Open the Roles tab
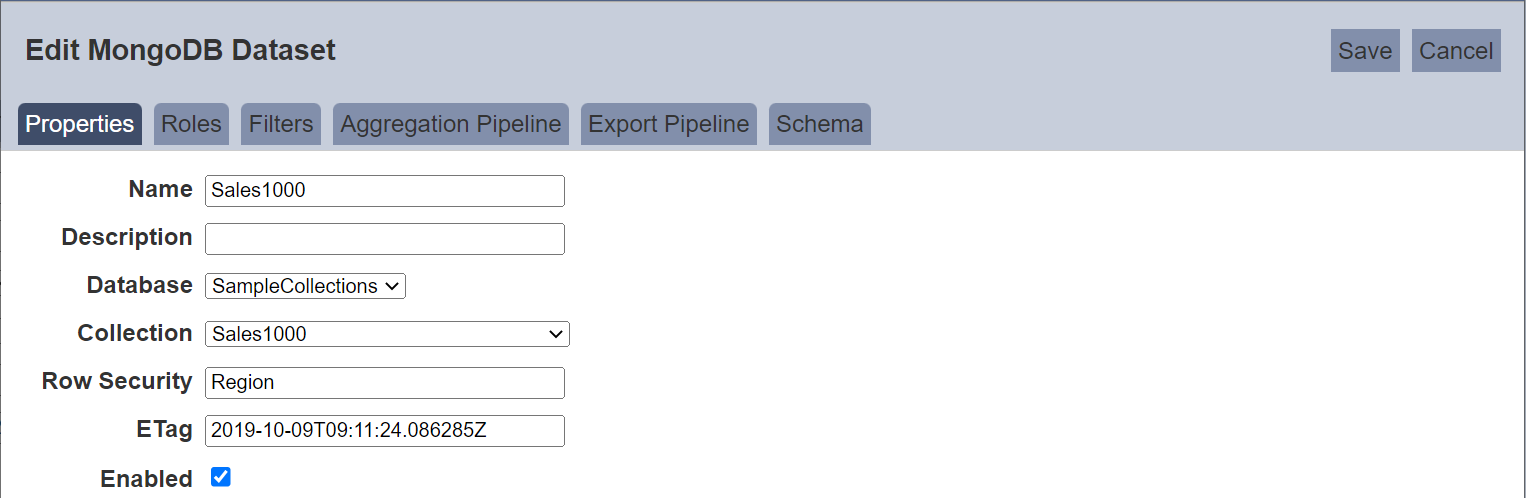This screenshot has height=498, width=1526. [191, 124]
